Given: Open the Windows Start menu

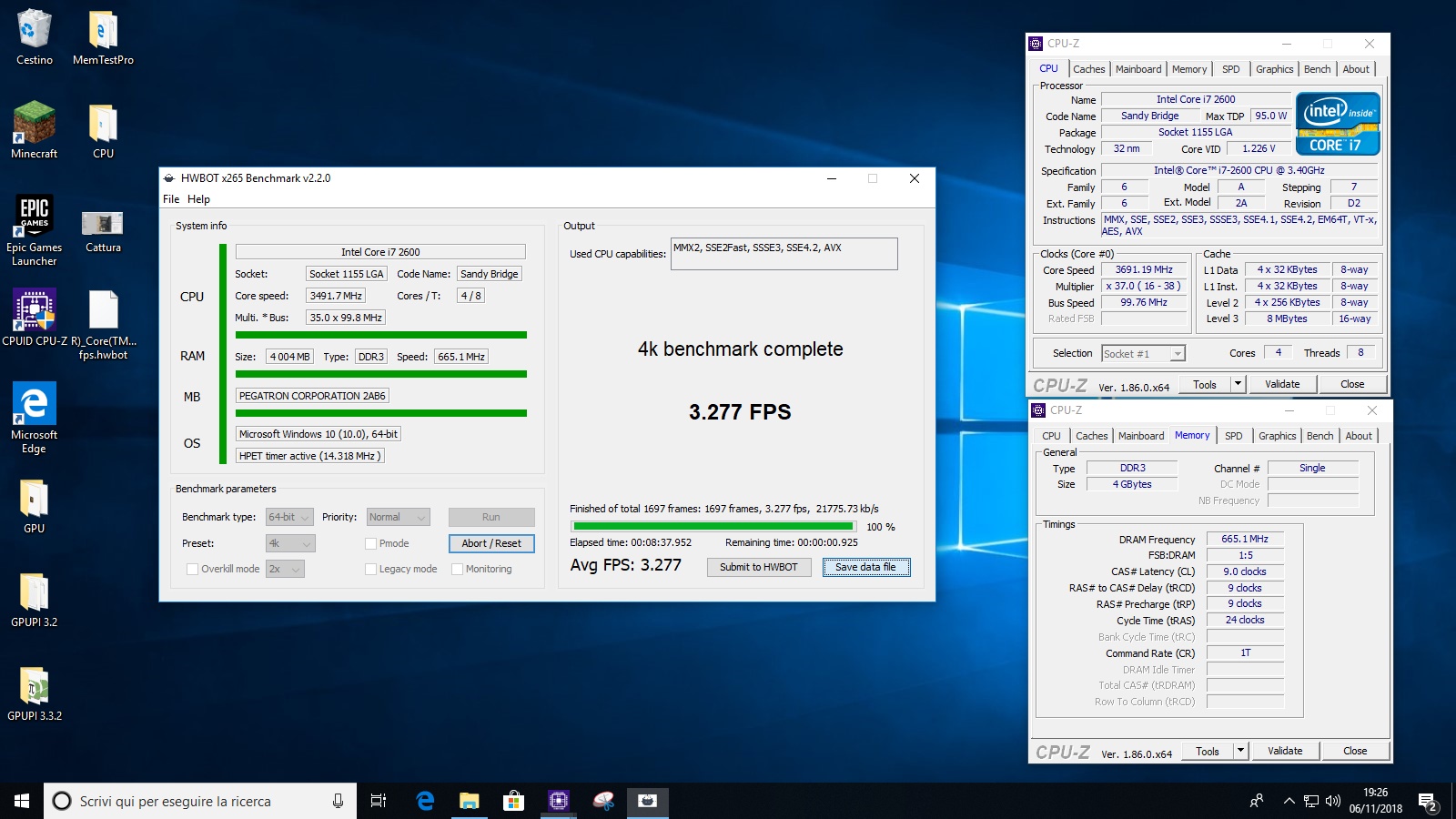Looking at the screenshot, I should click(x=22, y=801).
